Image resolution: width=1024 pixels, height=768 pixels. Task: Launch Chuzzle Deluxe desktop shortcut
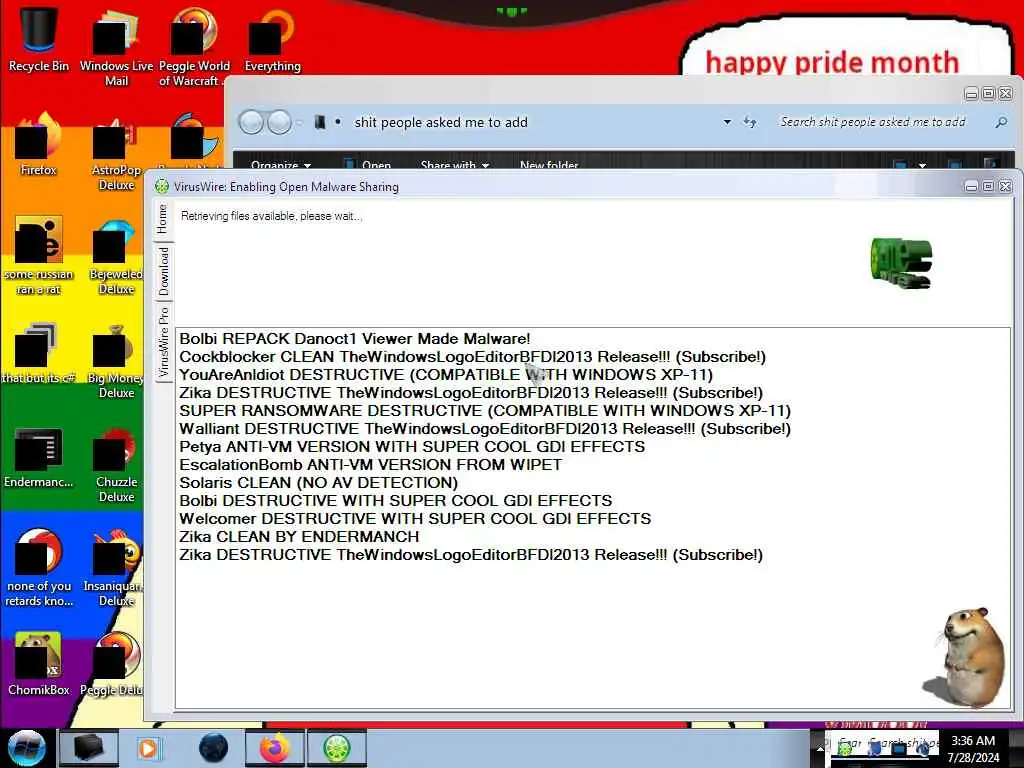pos(116,465)
